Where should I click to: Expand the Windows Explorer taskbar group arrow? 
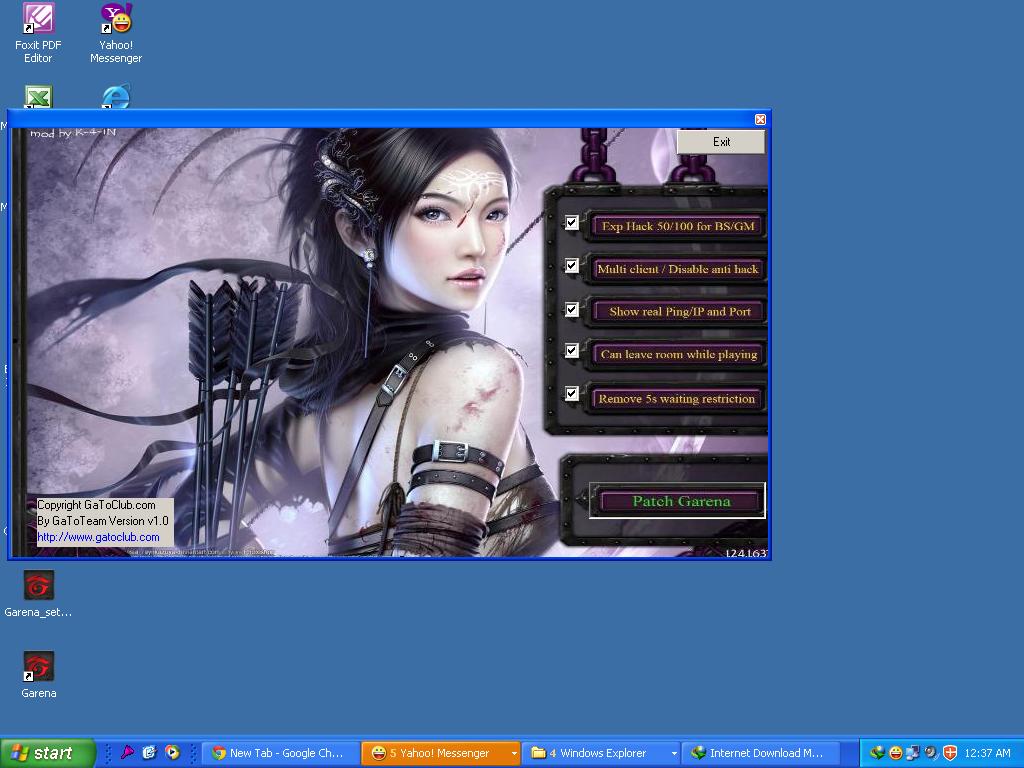point(674,753)
